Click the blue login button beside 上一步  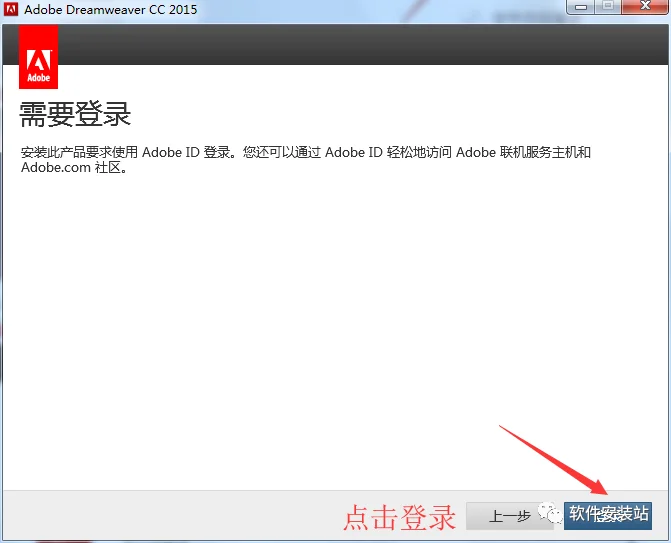point(608,516)
